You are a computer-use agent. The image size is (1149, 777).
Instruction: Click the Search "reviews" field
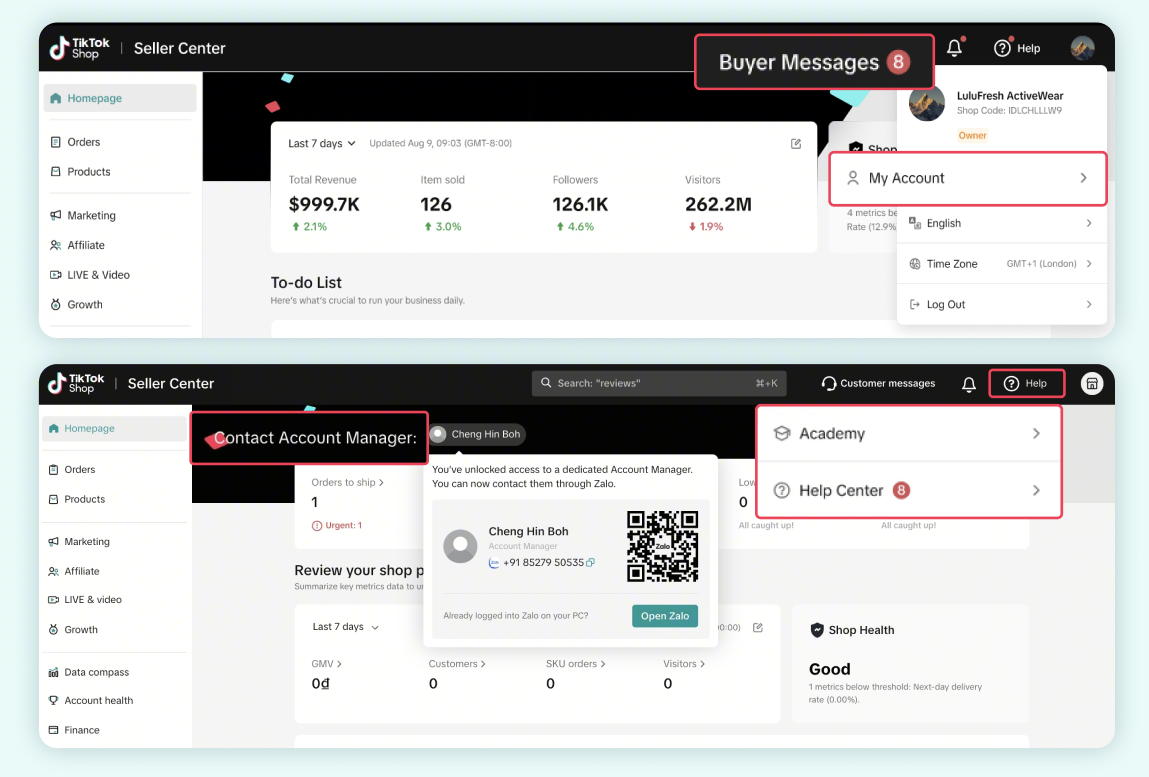point(660,383)
